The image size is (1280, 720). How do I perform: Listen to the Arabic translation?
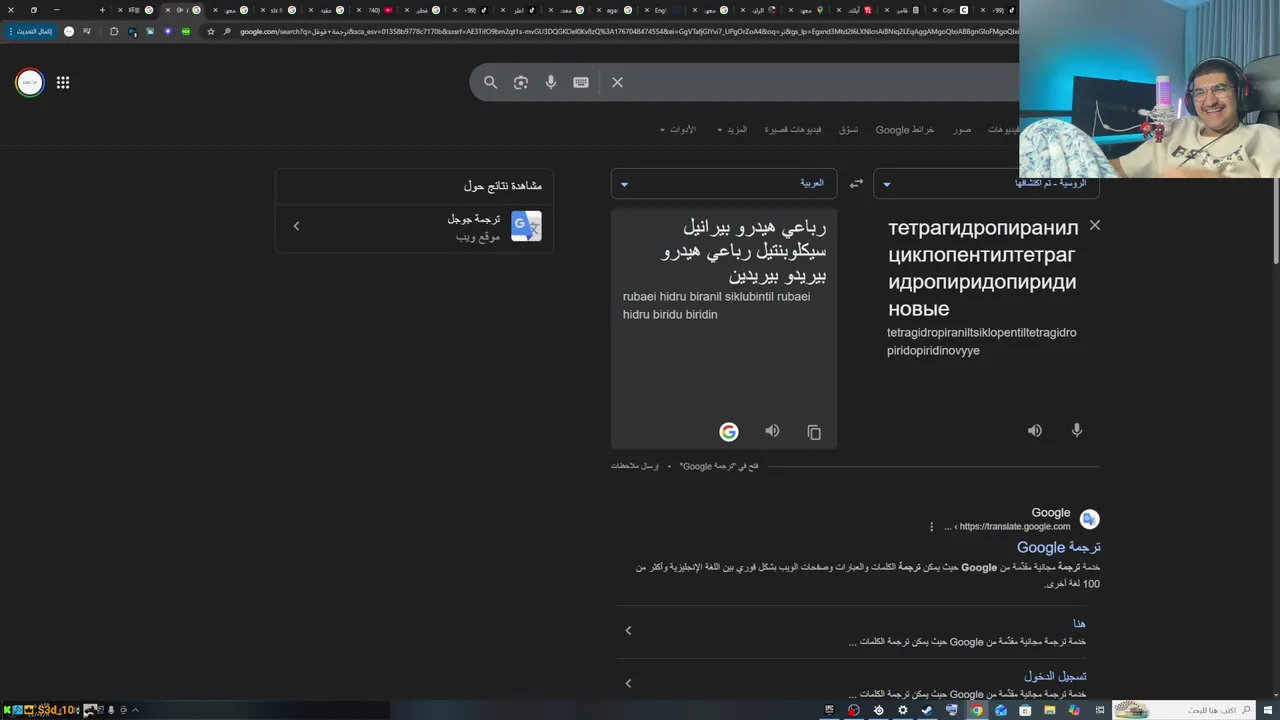pos(772,431)
